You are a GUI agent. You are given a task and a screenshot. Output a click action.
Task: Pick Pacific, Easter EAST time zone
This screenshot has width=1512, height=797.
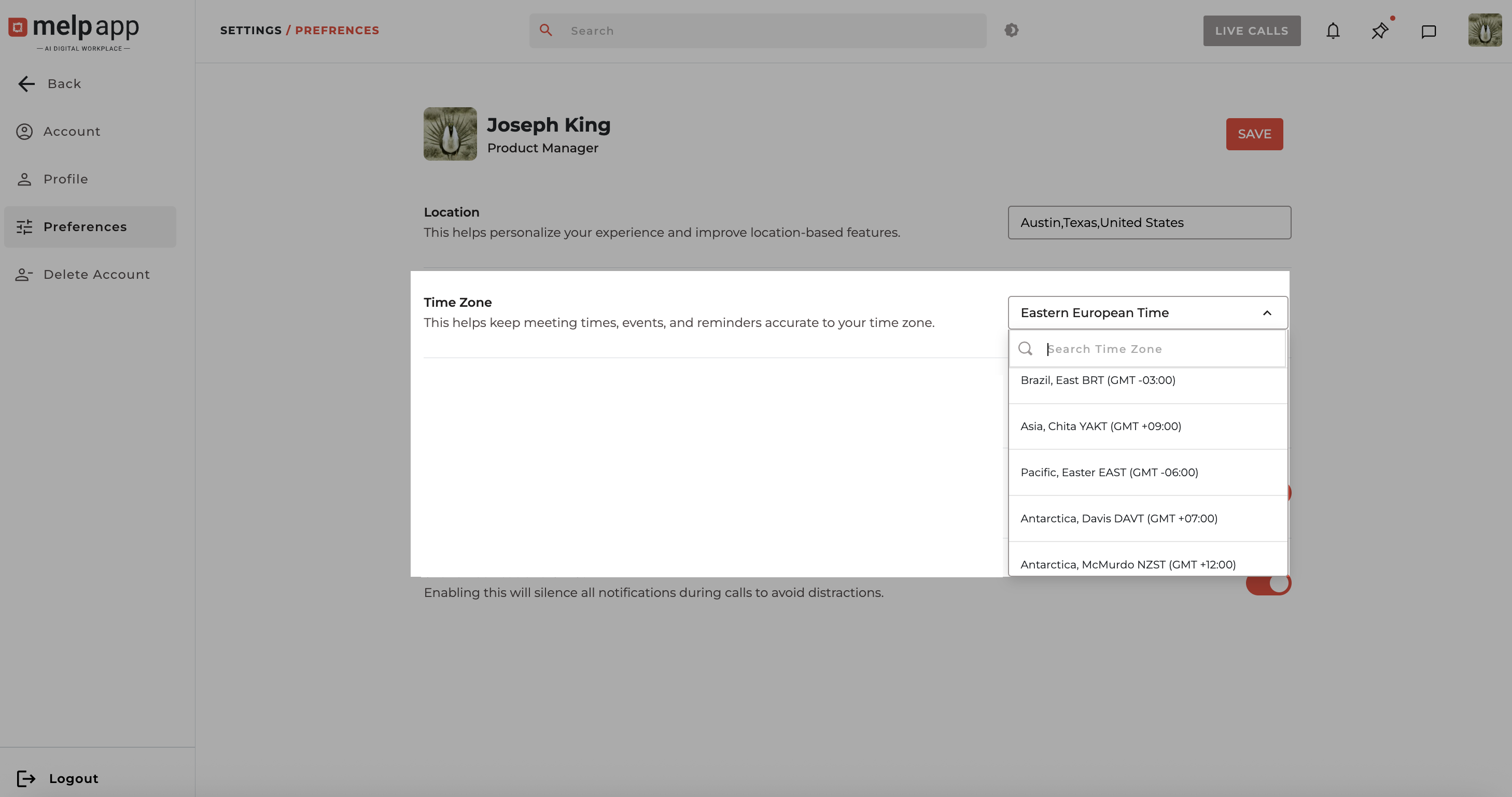pyautogui.click(x=1109, y=473)
